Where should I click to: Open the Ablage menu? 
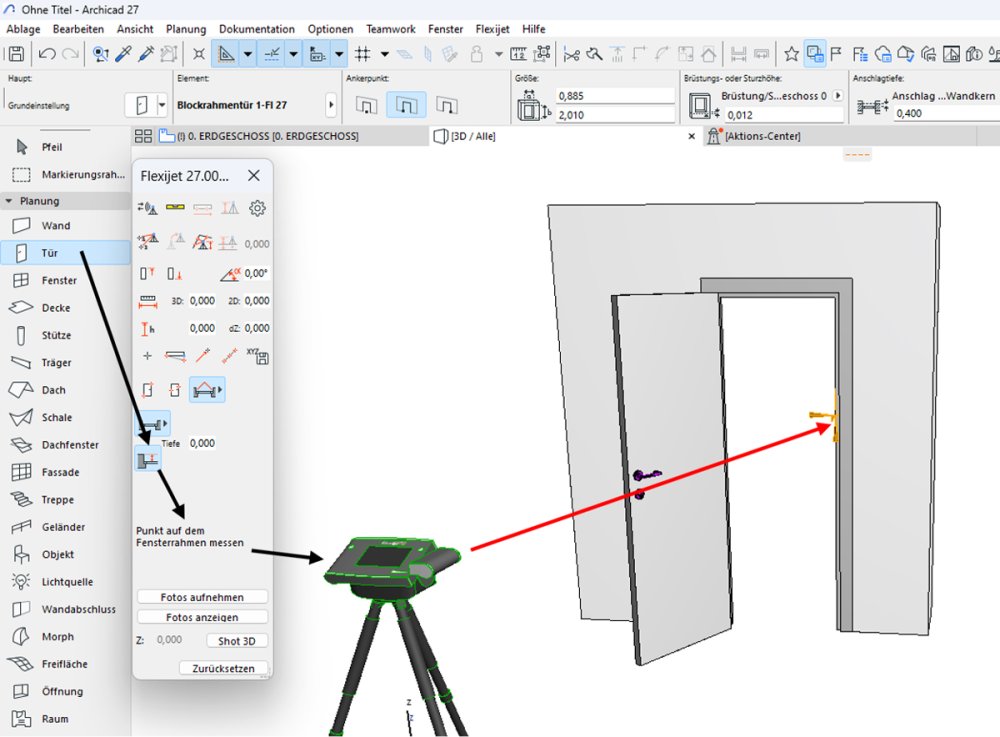[24, 29]
